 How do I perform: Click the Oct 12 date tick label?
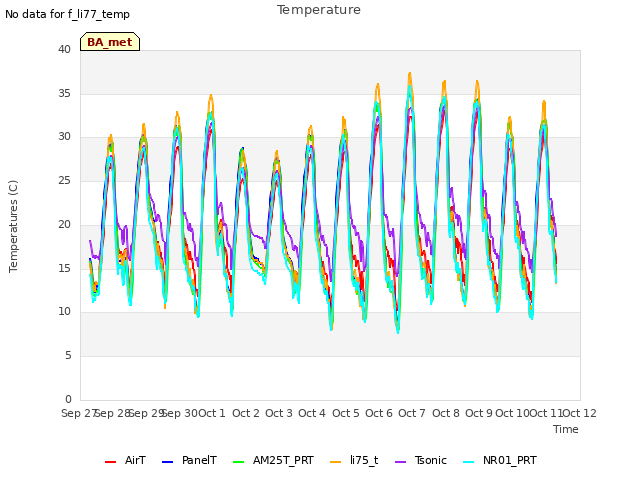coord(579,413)
